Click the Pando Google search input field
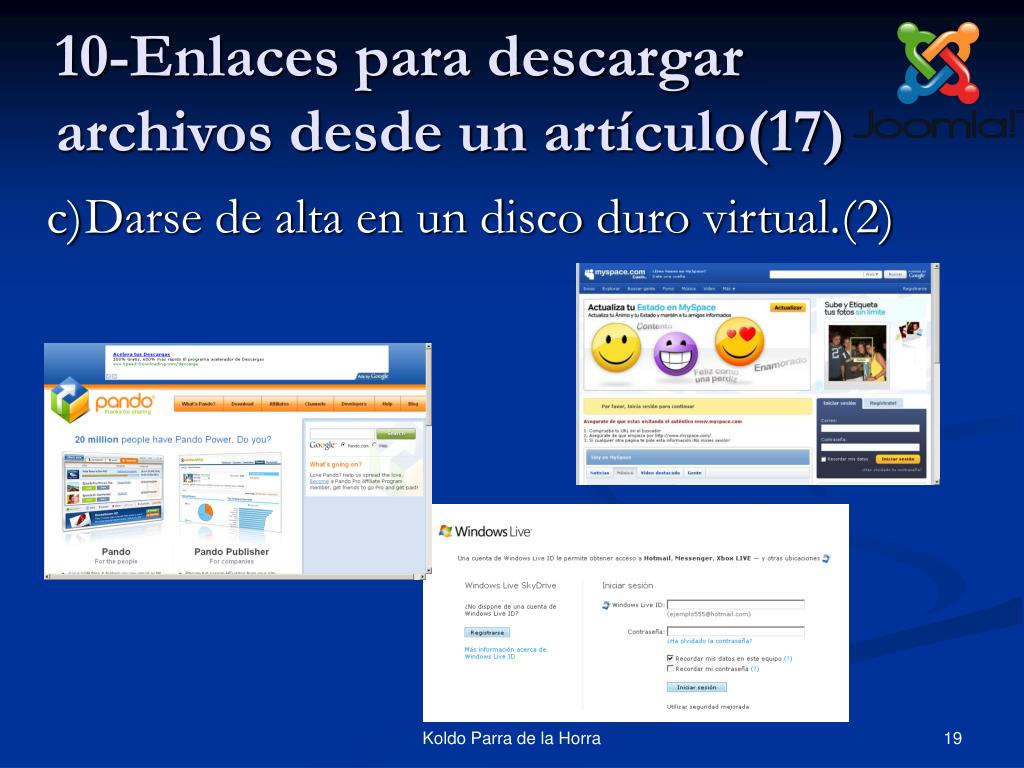Screen dimensions: 1024x768 [x=342, y=434]
